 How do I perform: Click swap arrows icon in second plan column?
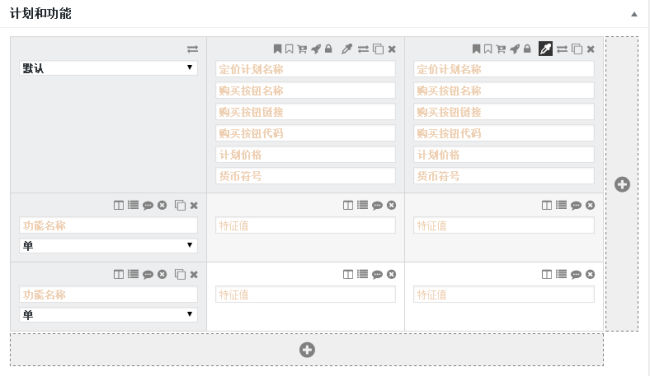pyautogui.click(x=562, y=49)
